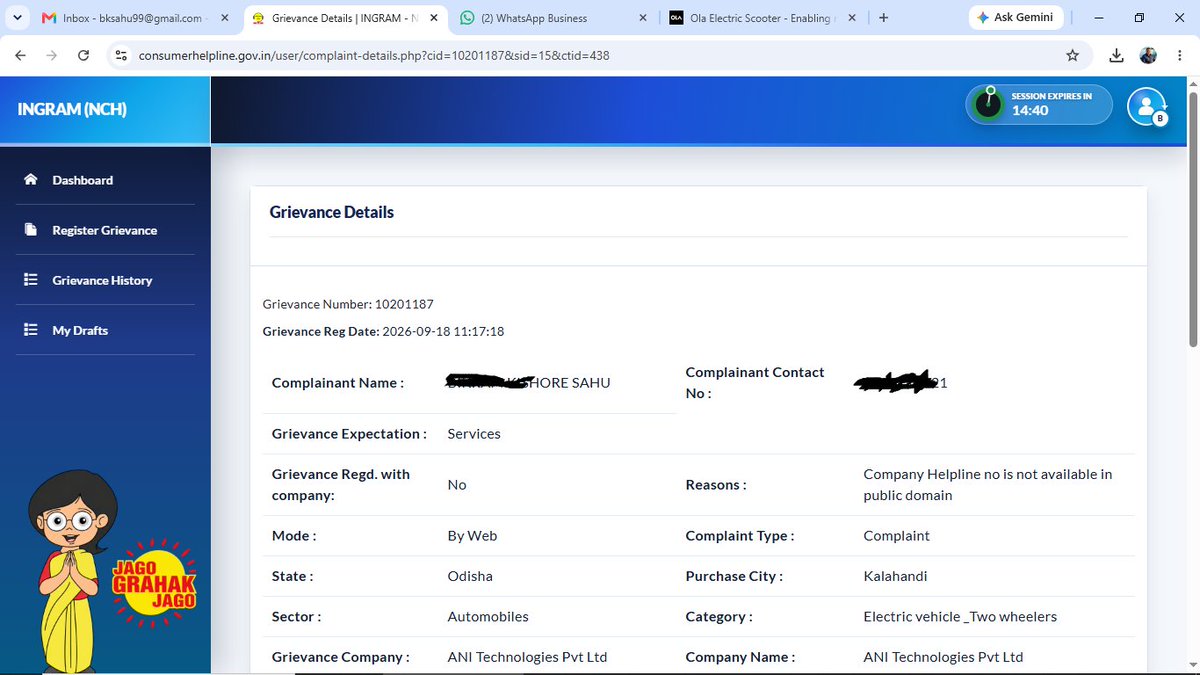
Task: Click the Grievance Details heading
Action: coord(332,212)
